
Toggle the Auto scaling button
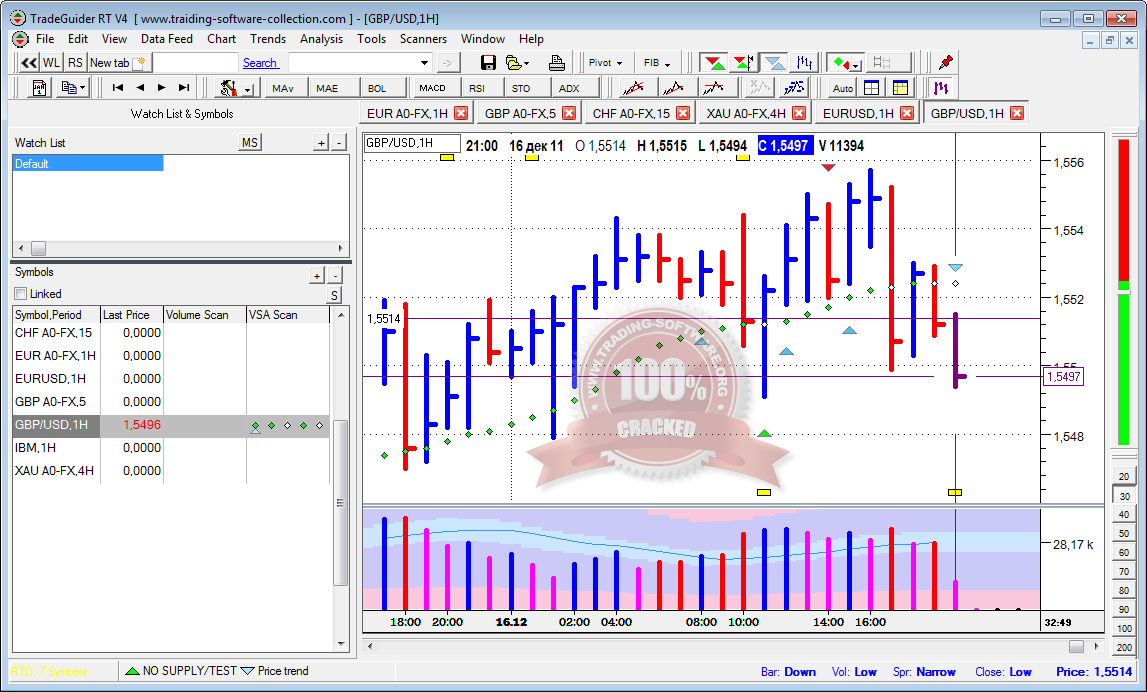843,88
